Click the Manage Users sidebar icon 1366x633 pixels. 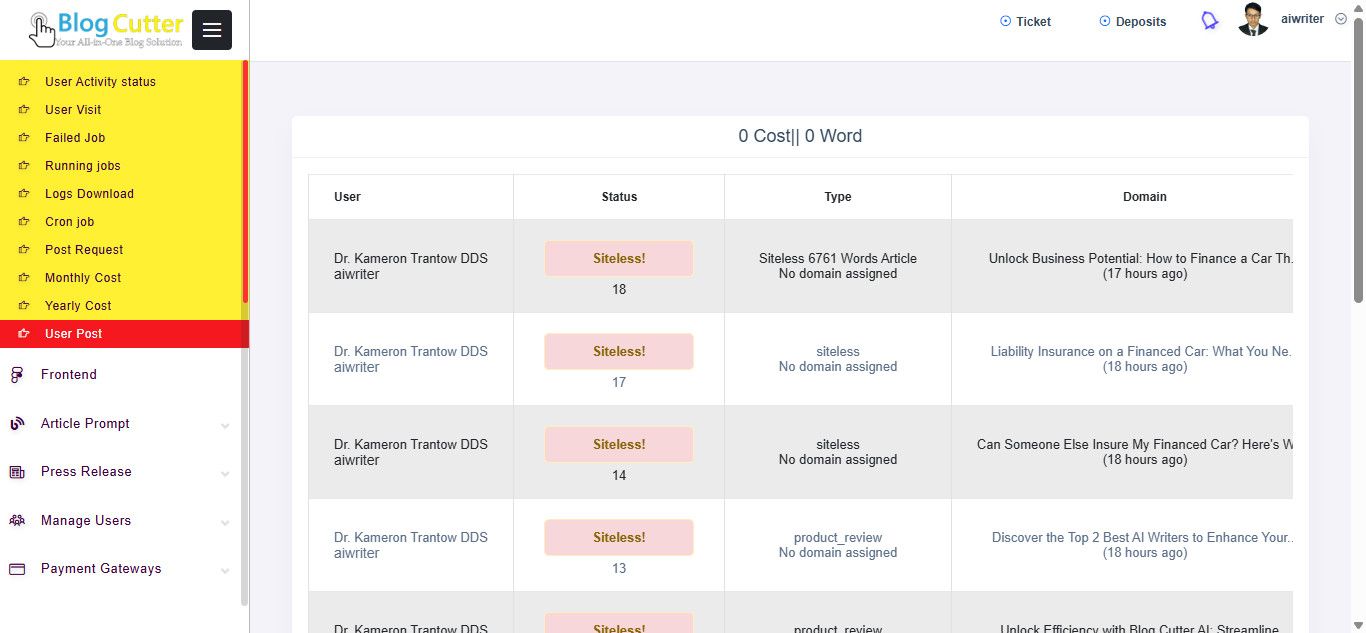[x=17, y=521]
